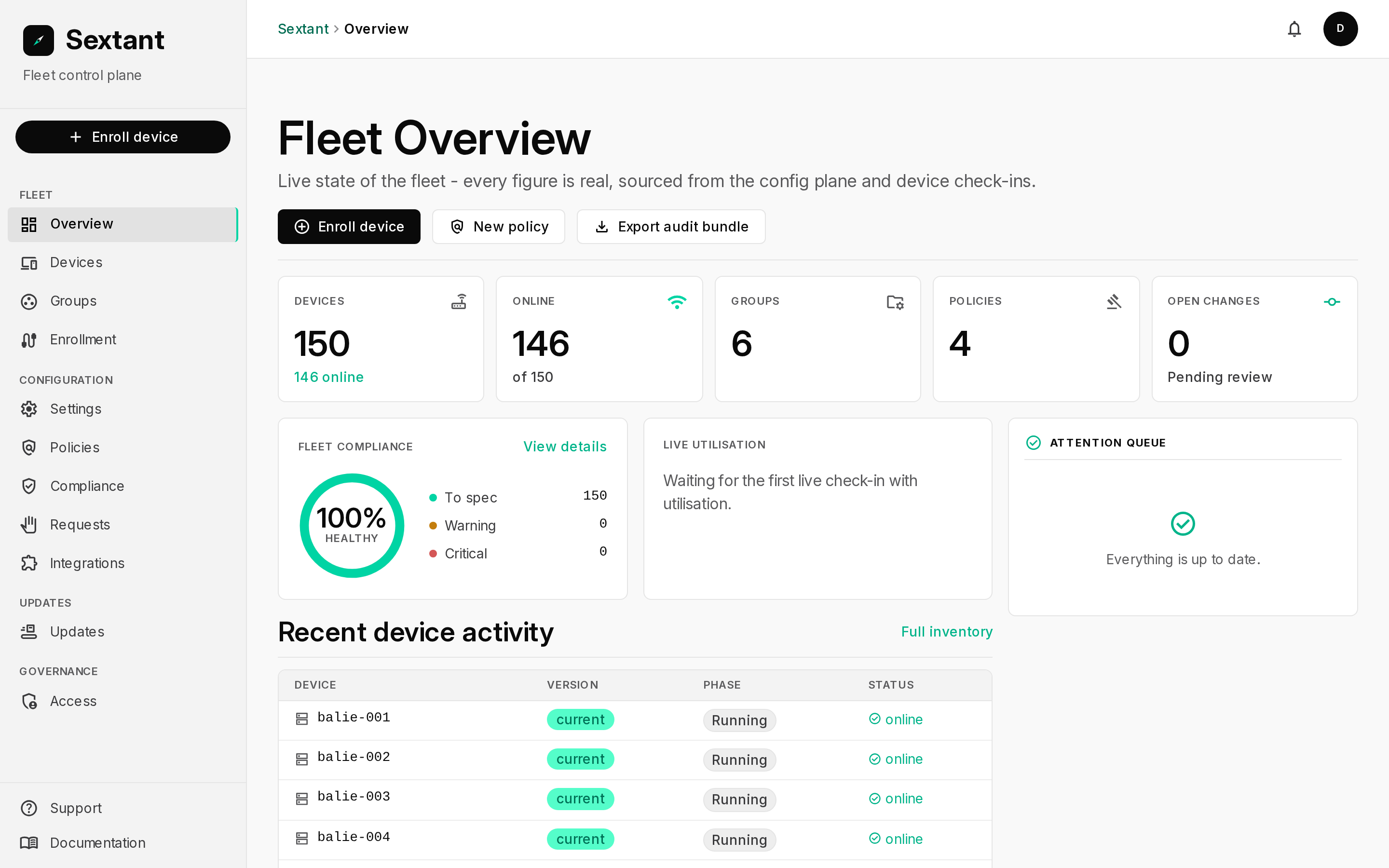Click the 100% healthy compliance ring
This screenshot has height=868, width=1389.
point(352,525)
